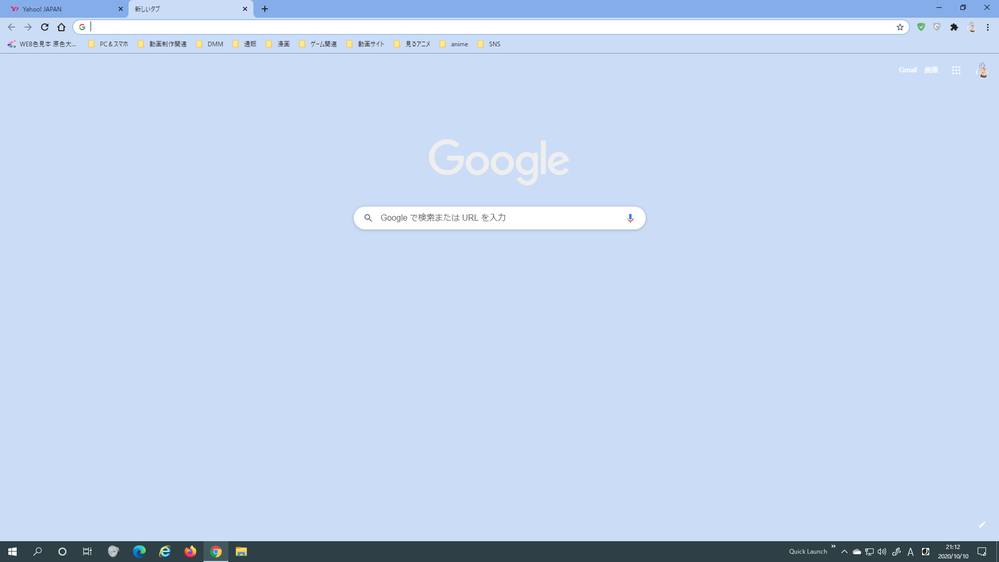Open the Extensions puzzle-piece menu
This screenshot has height=562, width=999.
pyautogui.click(x=954, y=27)
